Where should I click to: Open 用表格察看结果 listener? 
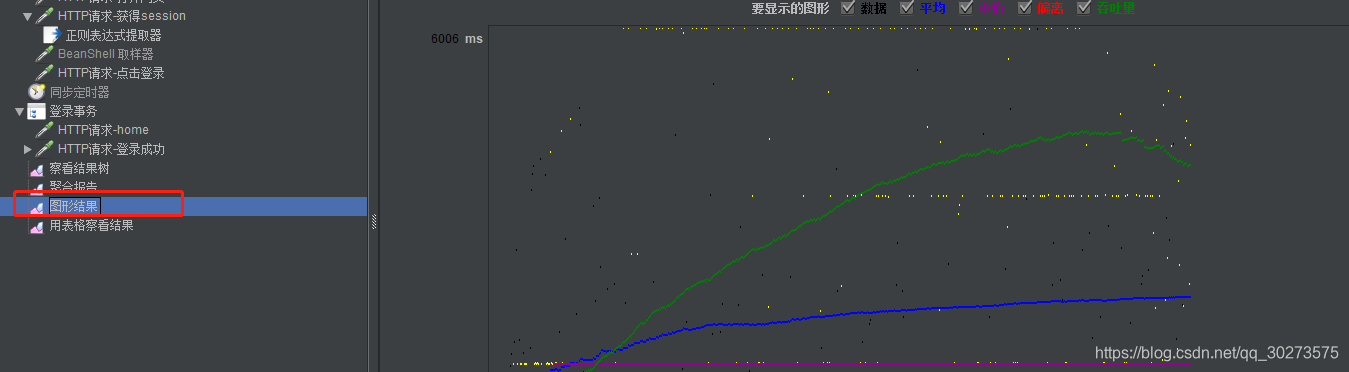pos(91,226)
